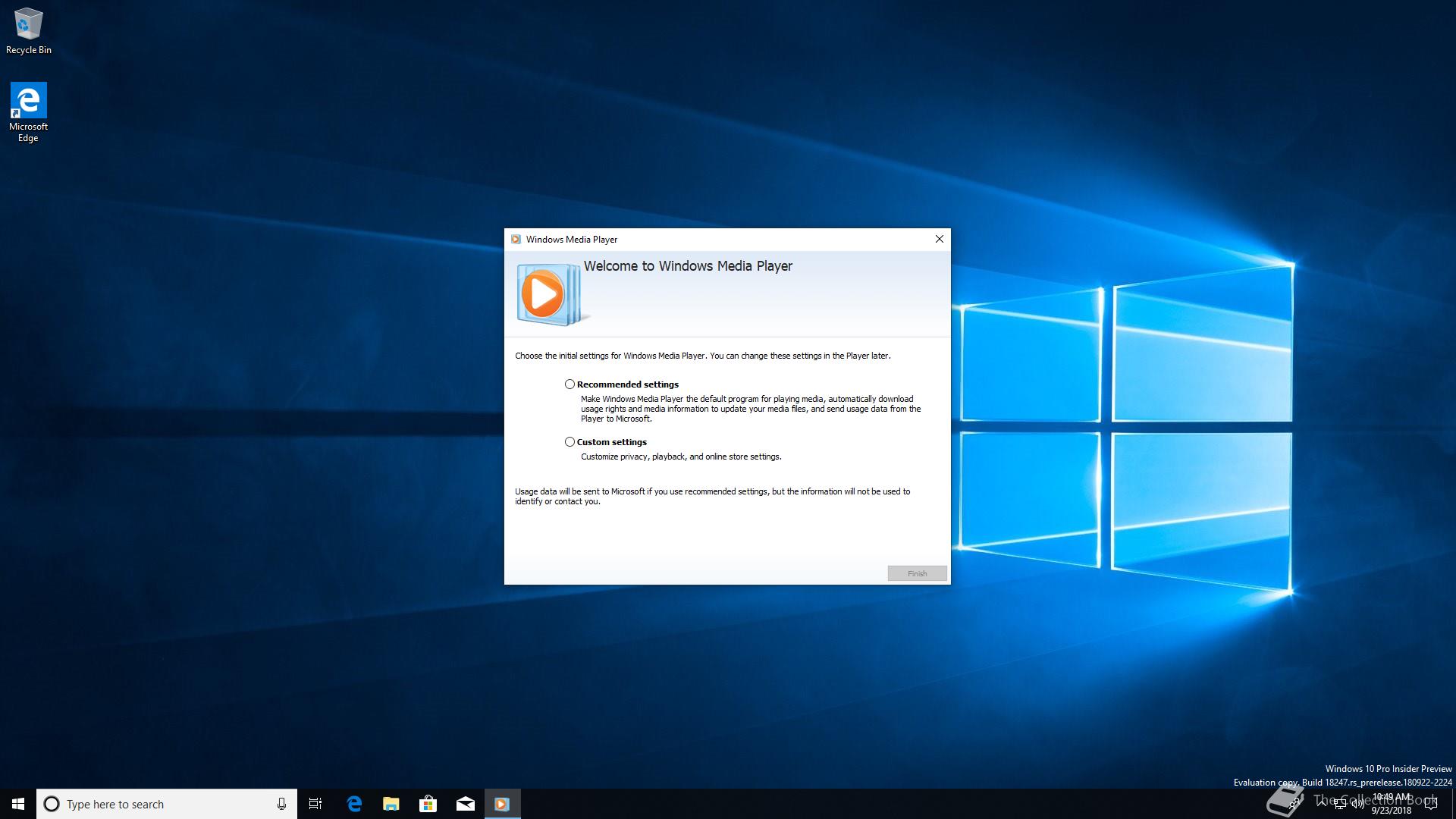Click the Finish button
The height and width of the screenshot is (819, 1456).
click(917, 573)
